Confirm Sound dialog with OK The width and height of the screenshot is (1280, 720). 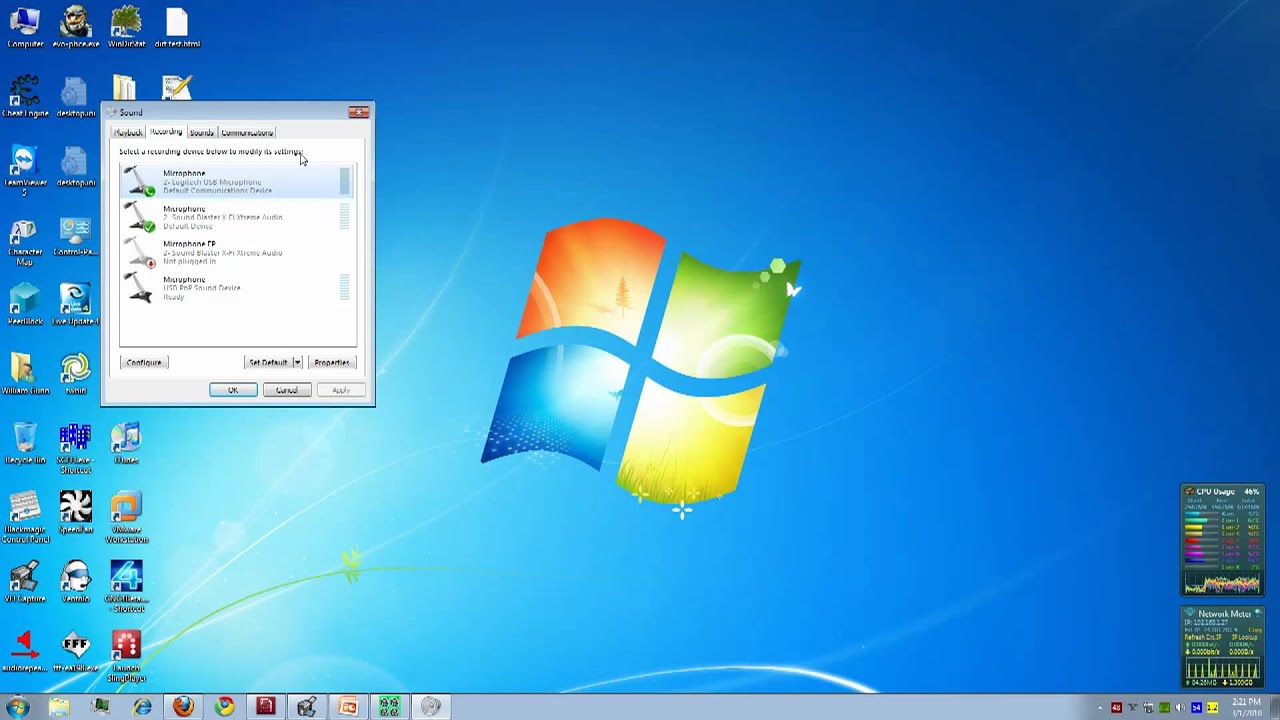(x=233, y=390)
